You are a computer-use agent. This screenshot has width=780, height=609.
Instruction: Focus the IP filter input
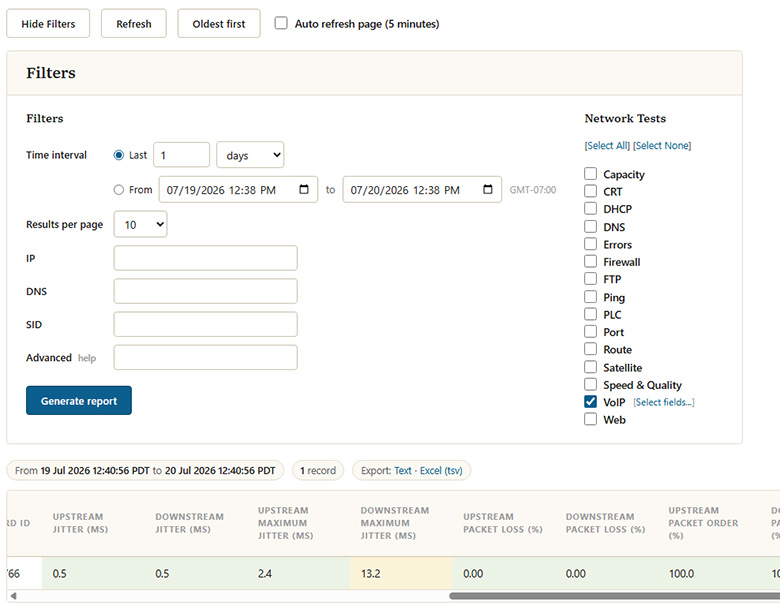pyautogui.click(x=205, y=258)
